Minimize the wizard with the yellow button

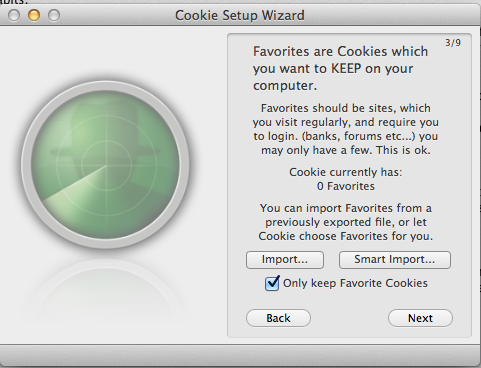pos(34,15)
